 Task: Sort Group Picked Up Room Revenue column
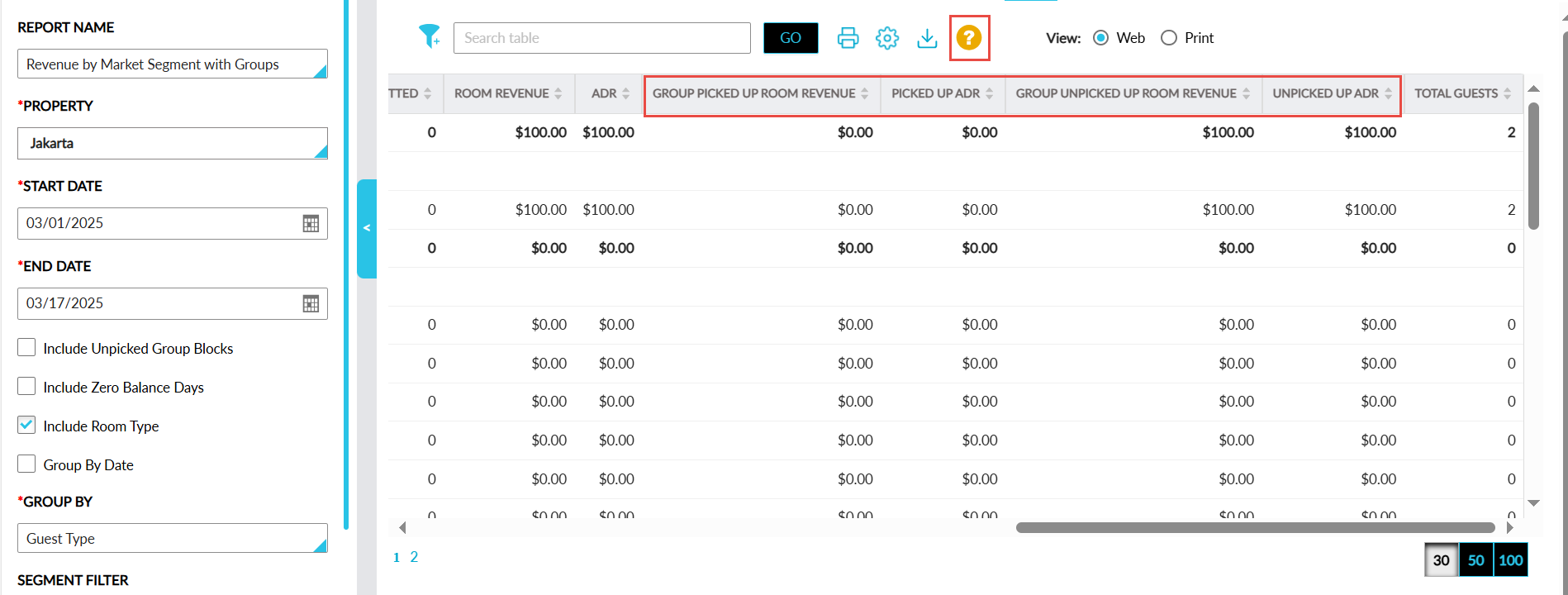click(x=865, y=93)
